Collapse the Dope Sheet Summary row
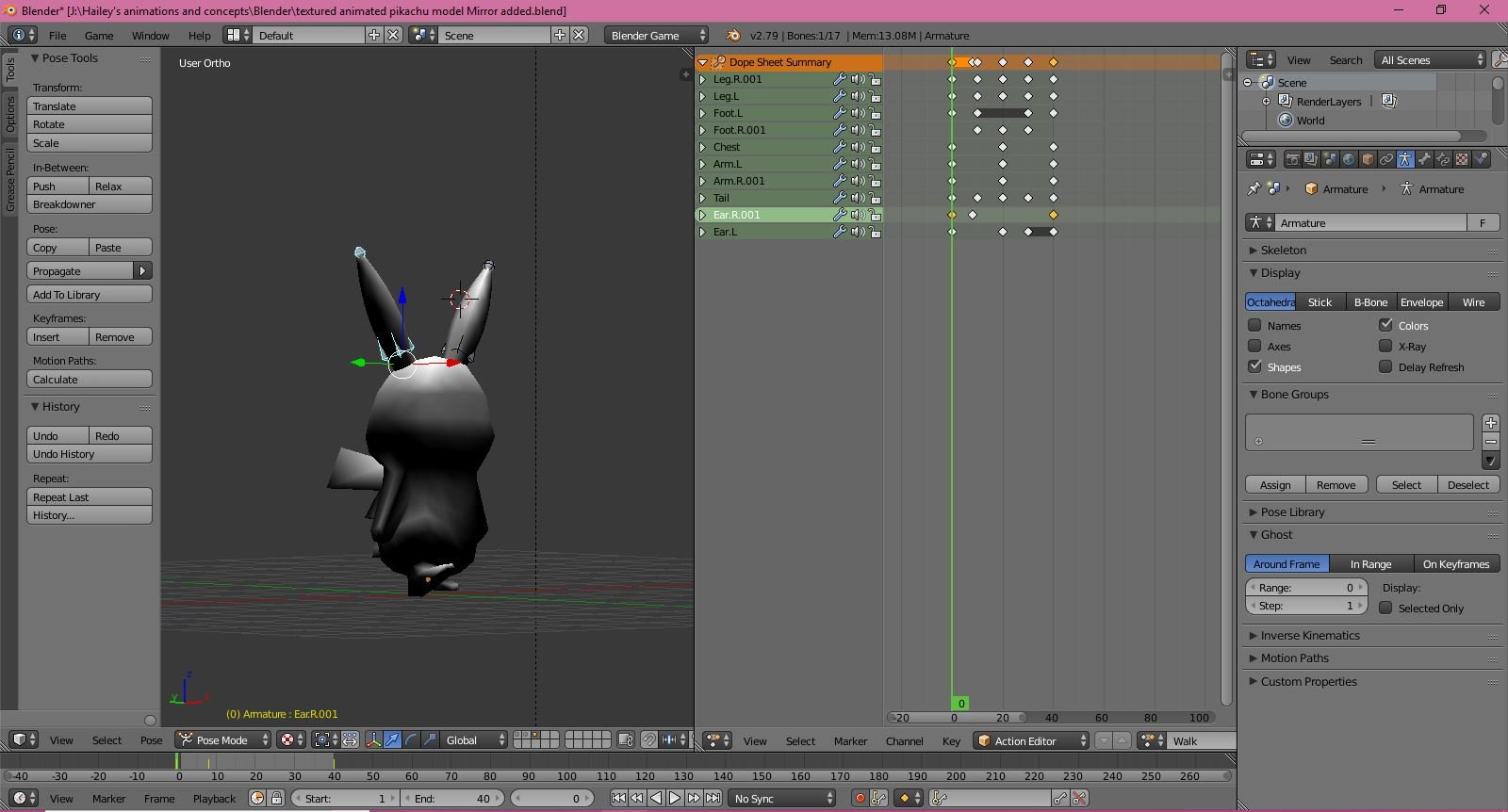 702,62
